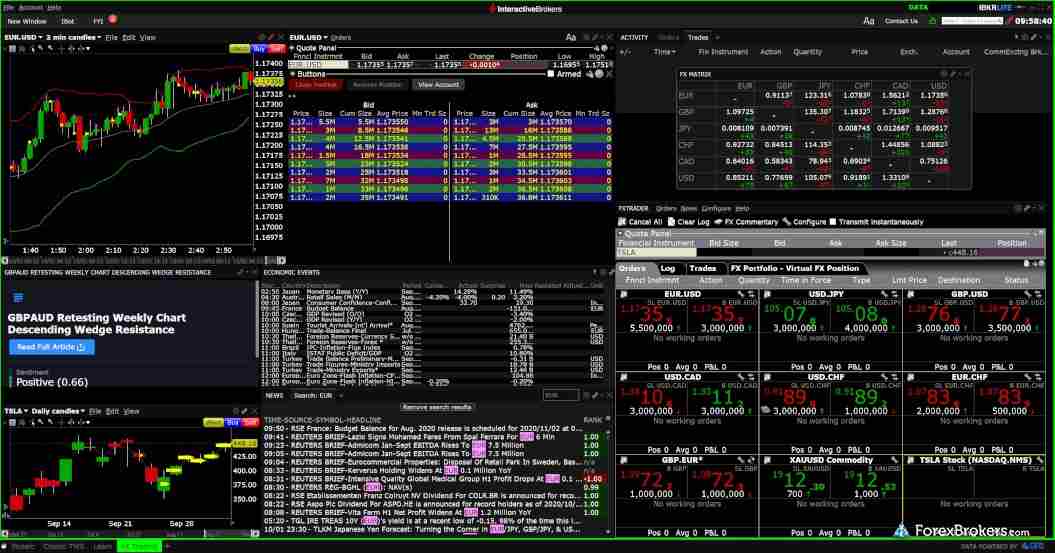Open the Account menu in the top bar
Viewport: 1055px width, 553px height.
pos(31,7)
